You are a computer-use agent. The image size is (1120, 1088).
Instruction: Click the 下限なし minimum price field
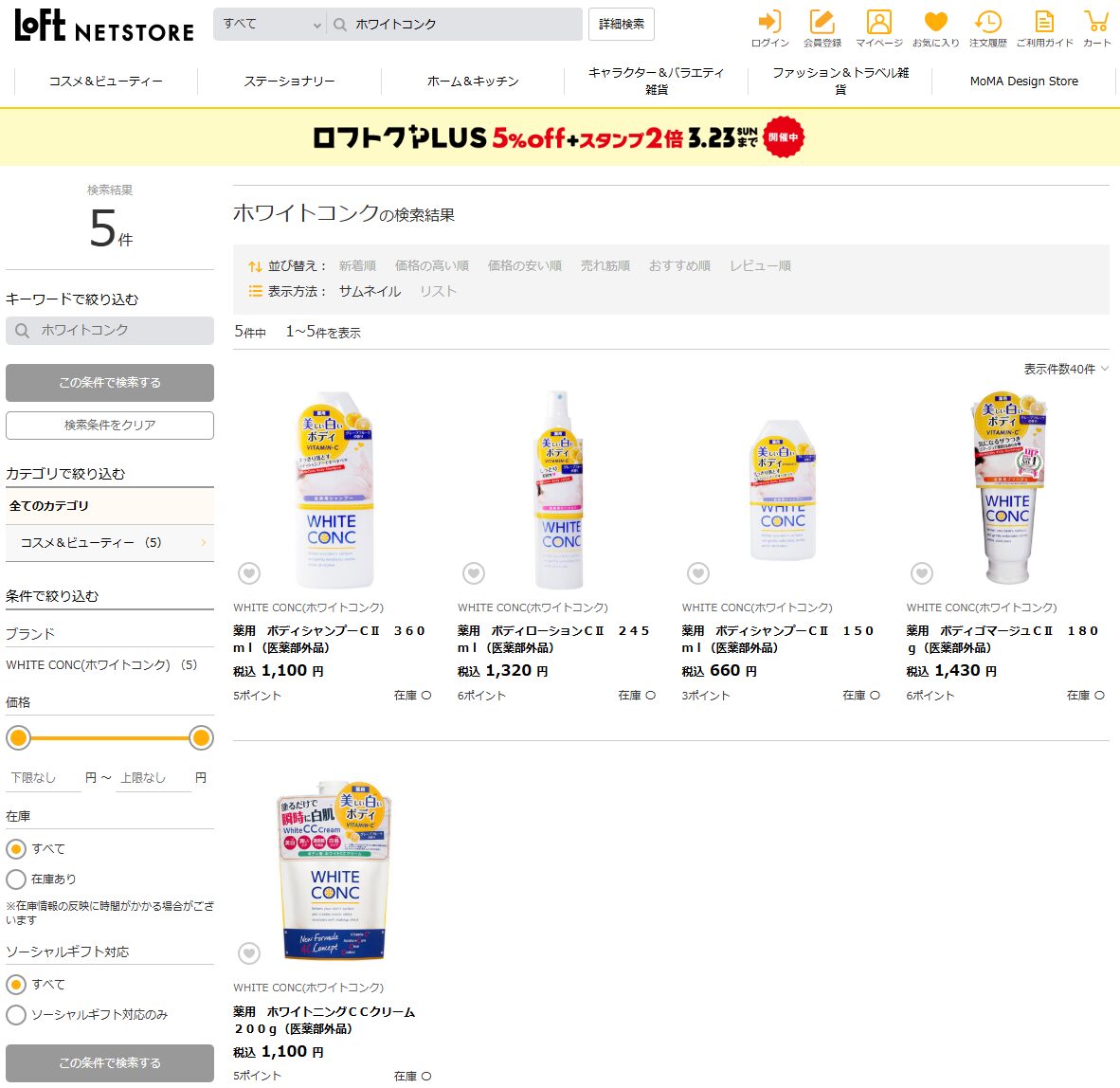point(44,778)
